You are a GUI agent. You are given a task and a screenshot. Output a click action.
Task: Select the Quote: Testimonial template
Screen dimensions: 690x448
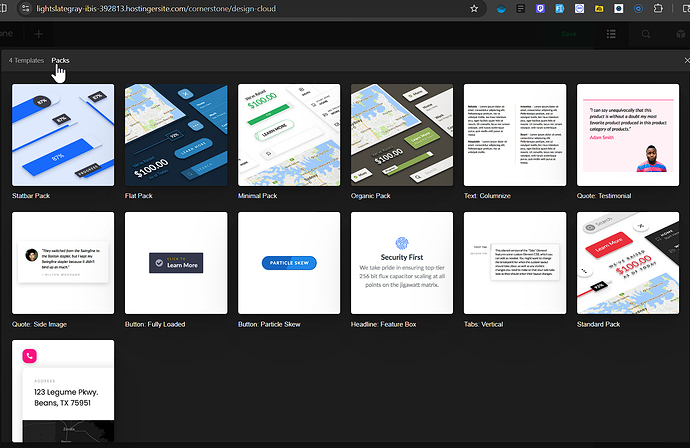click(628, 134)
